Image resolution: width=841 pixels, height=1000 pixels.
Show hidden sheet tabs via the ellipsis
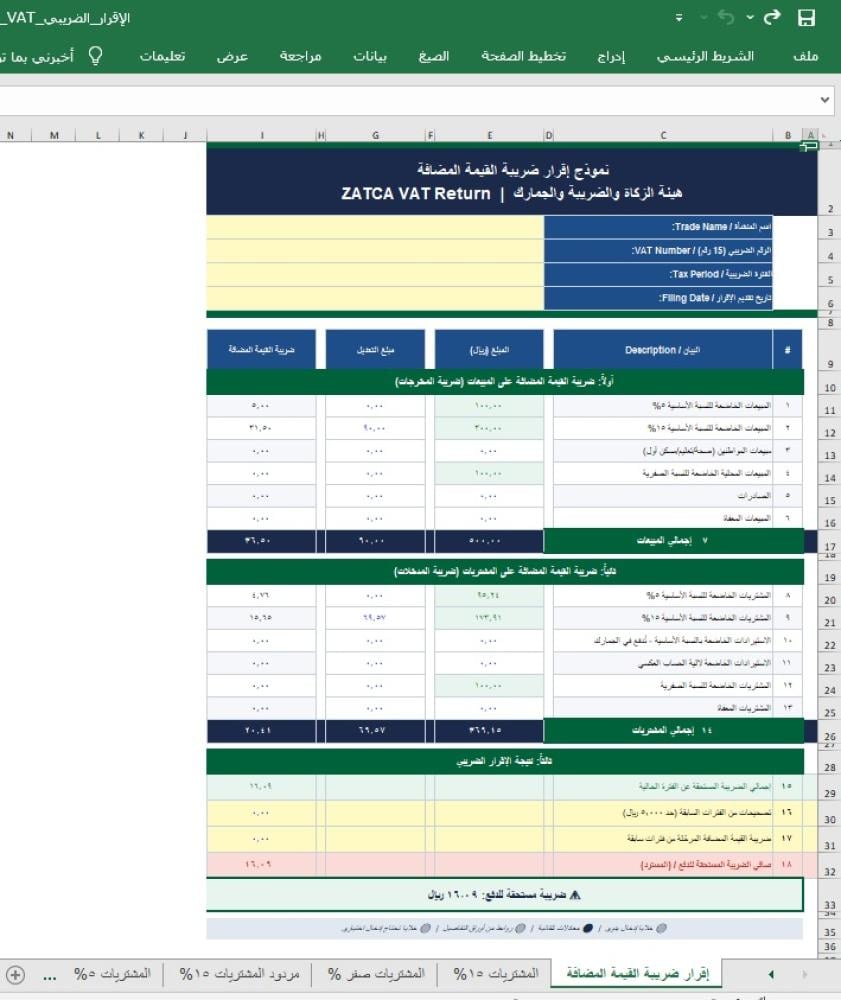tap(51, 974)
